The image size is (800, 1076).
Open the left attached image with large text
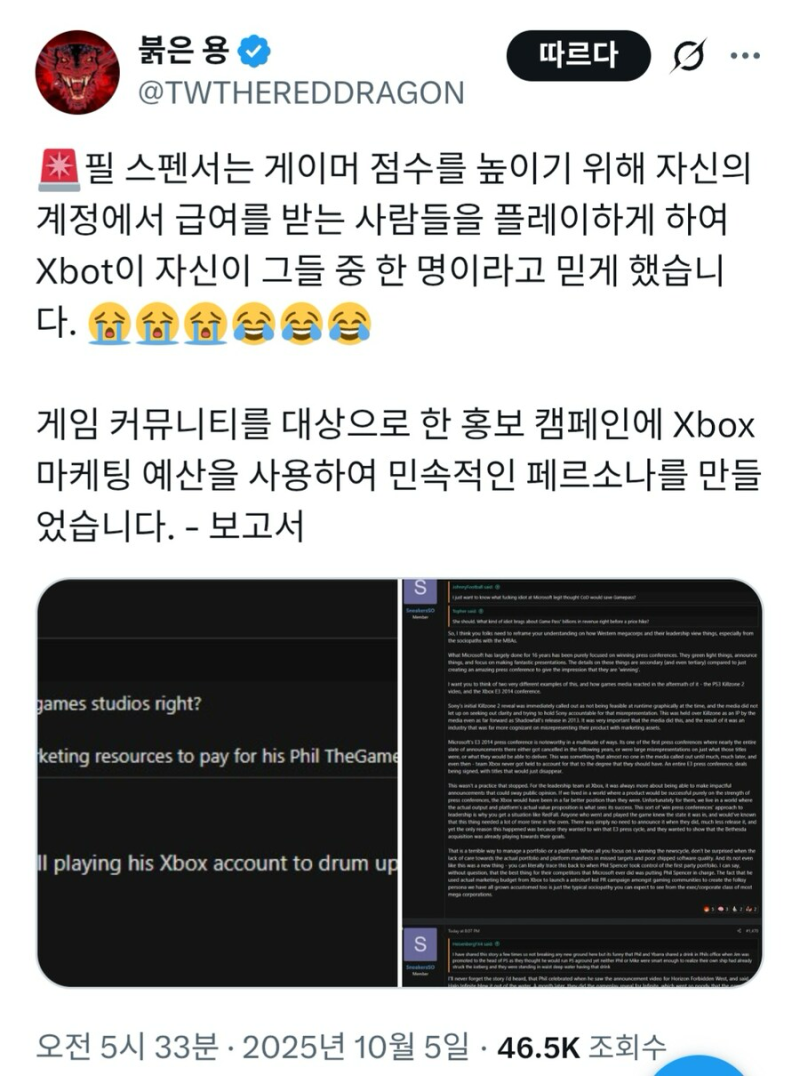pyautogui.click(x=217, y=783)
